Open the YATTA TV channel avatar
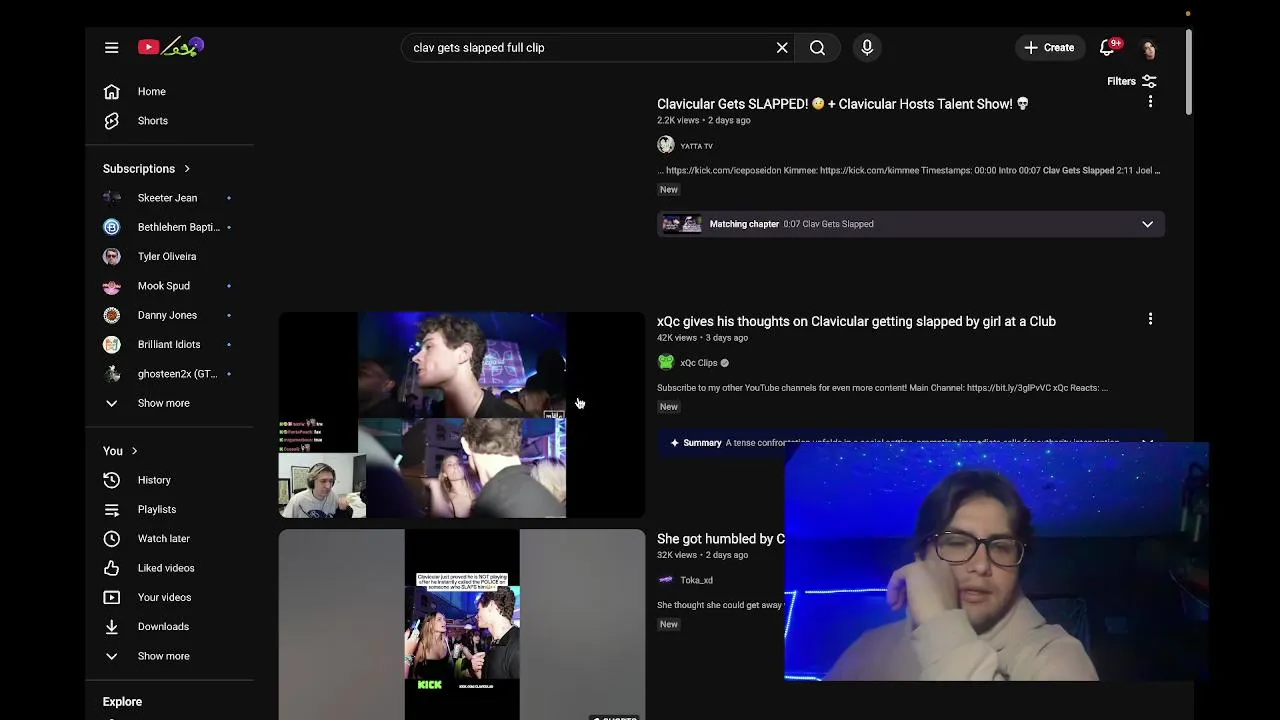The image size is (1280, 720). [666, 145]
